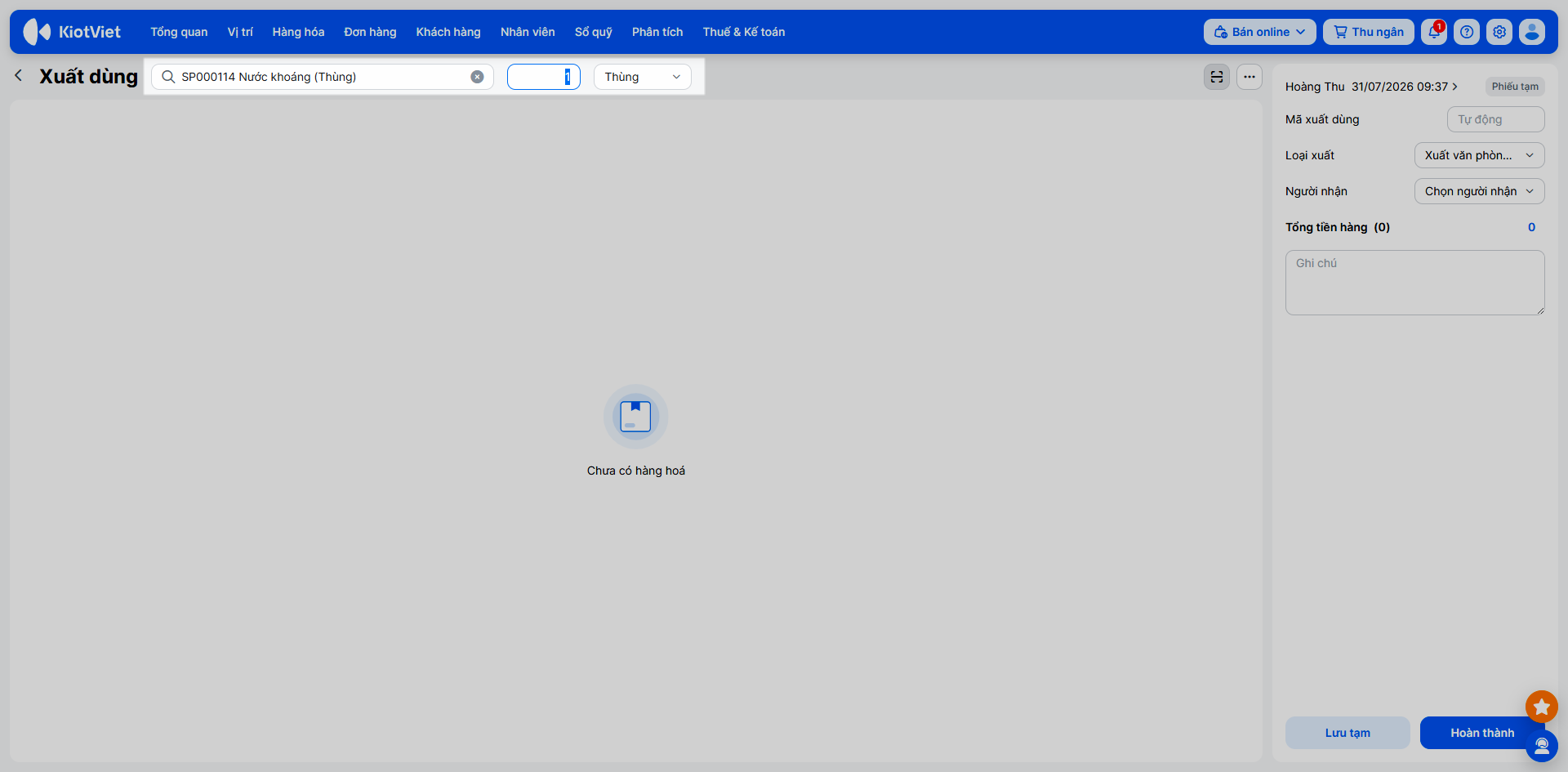The width and height of the screenshot is (1568, 772).
Task: Open the notifications bell
Action: [1434, 32]
